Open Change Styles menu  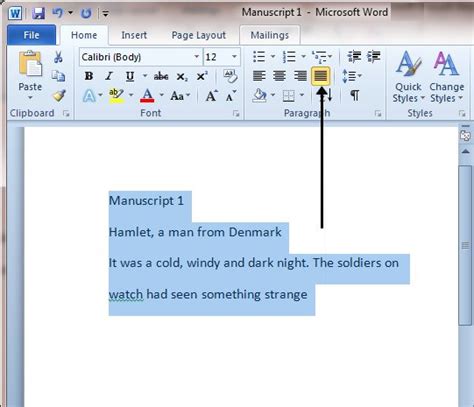(446, 77)
